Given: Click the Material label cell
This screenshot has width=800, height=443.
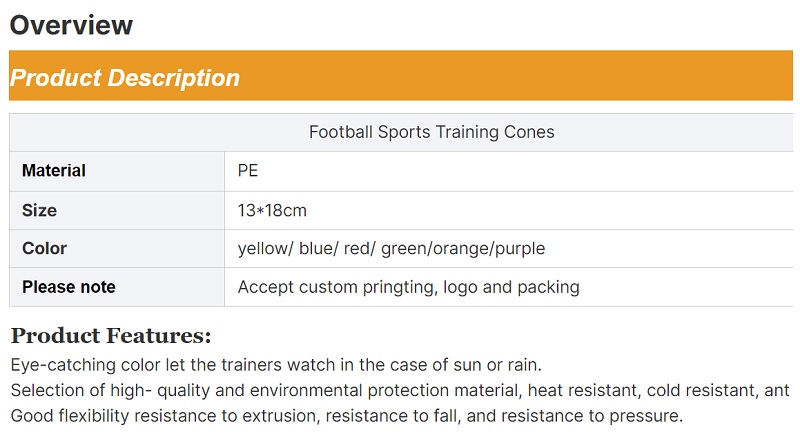Looking at the screenshot, I should 117,171.
